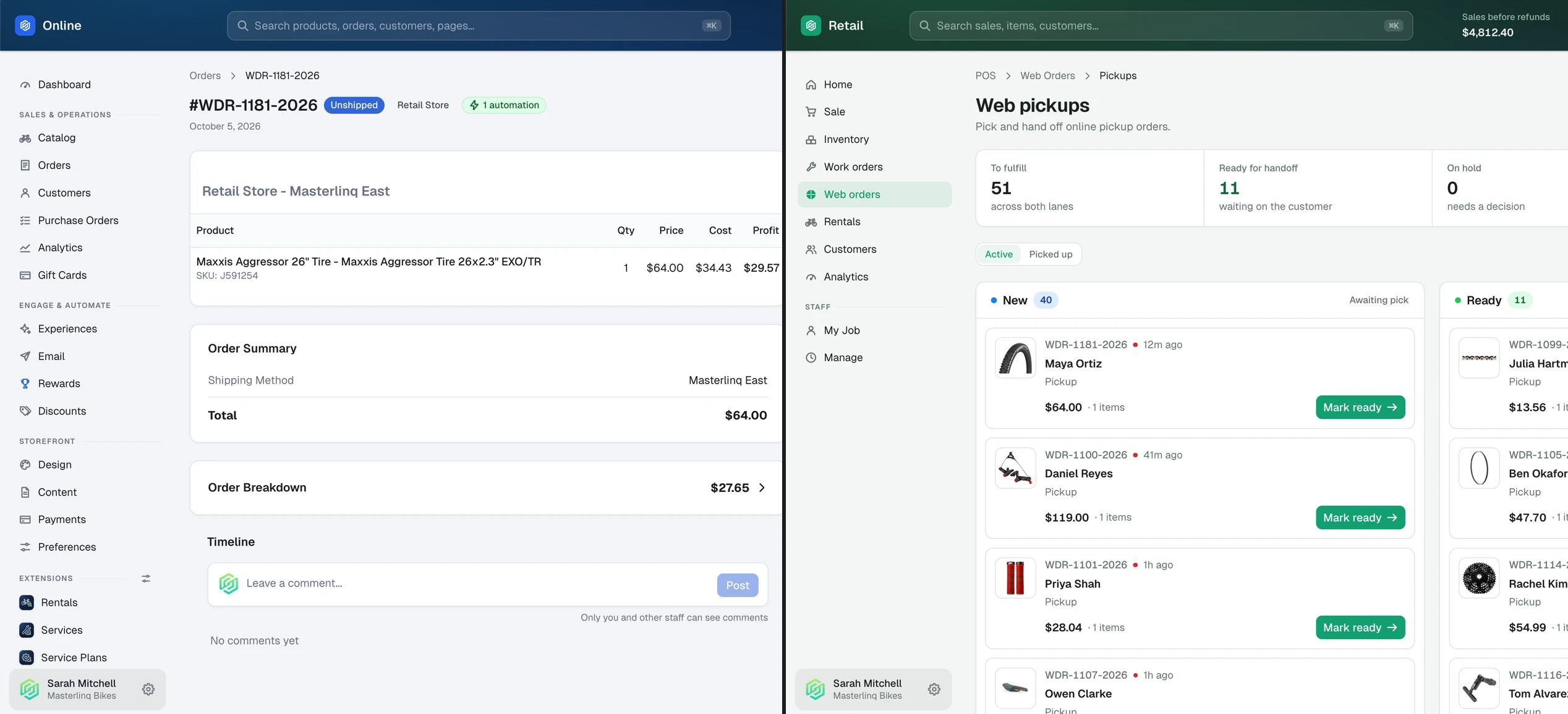Open Manage clock icon under Staff
Image resolution: width=1568 pixels, height=714 pixels.
click(x=811, y=358)
